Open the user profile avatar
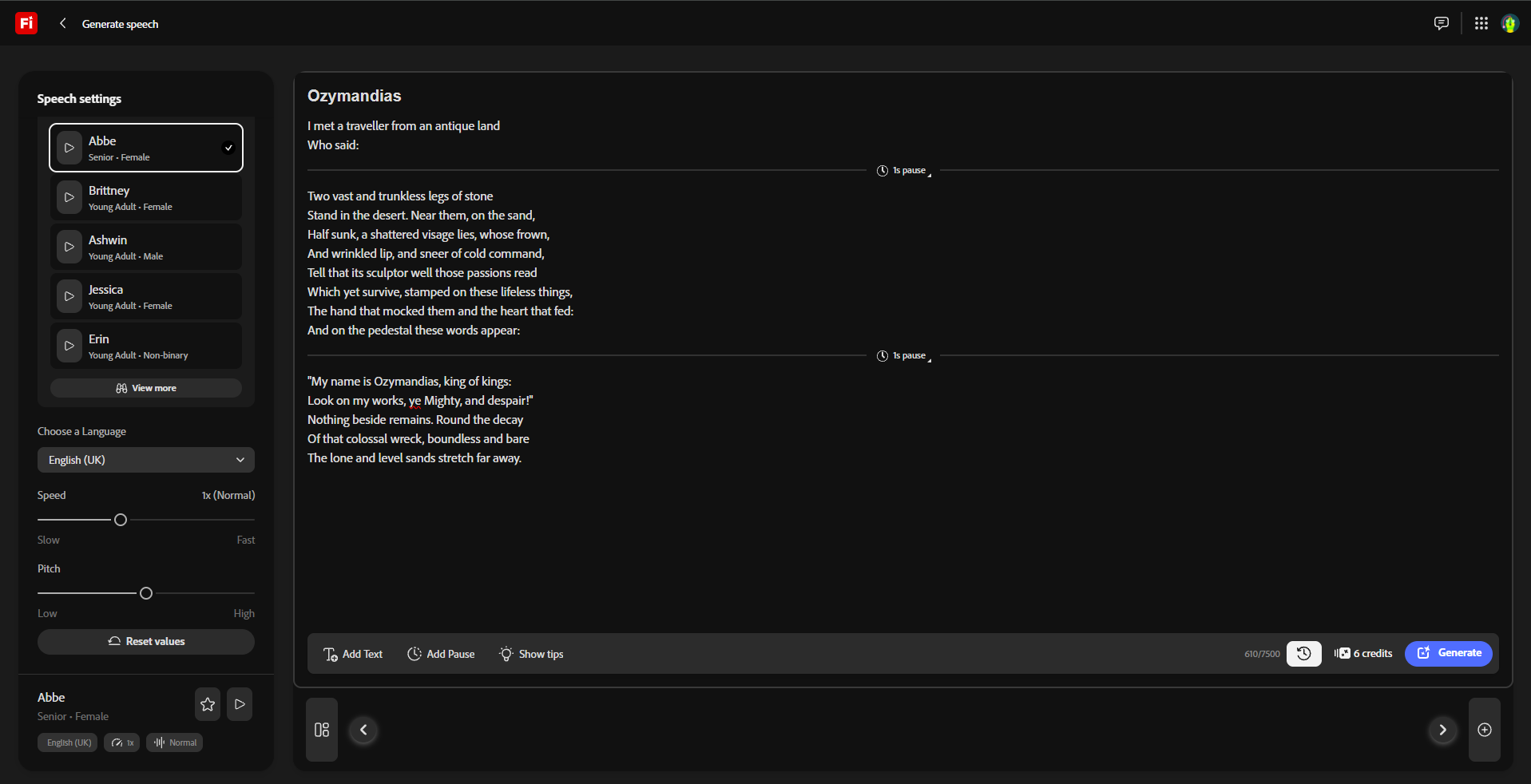The width and height of the screenshot is (1531, 784). pos(1509,23)
